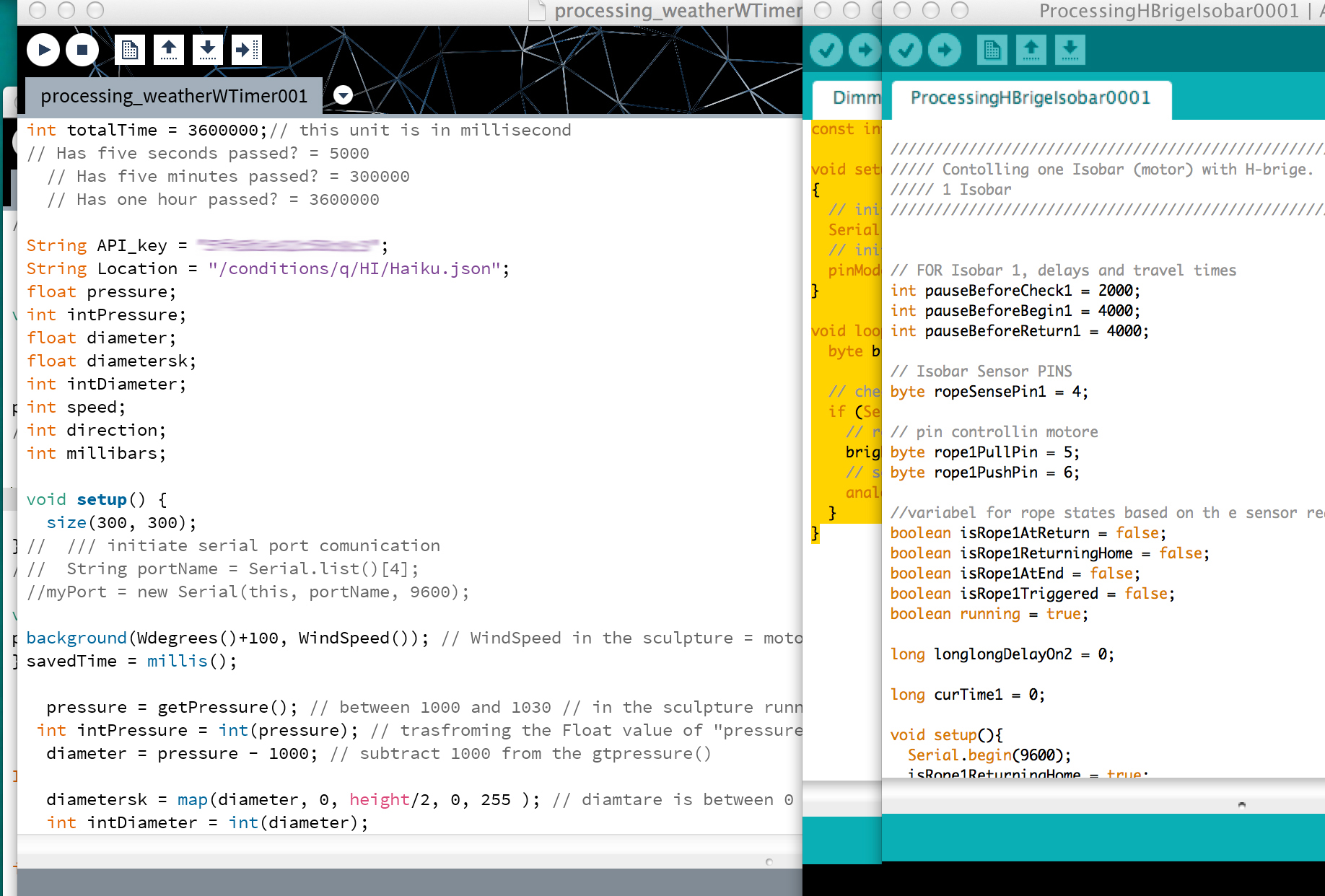1325x896 pixels.
Task: Click the processing_weatherWTimer title bar text
Action: (677, 11)
